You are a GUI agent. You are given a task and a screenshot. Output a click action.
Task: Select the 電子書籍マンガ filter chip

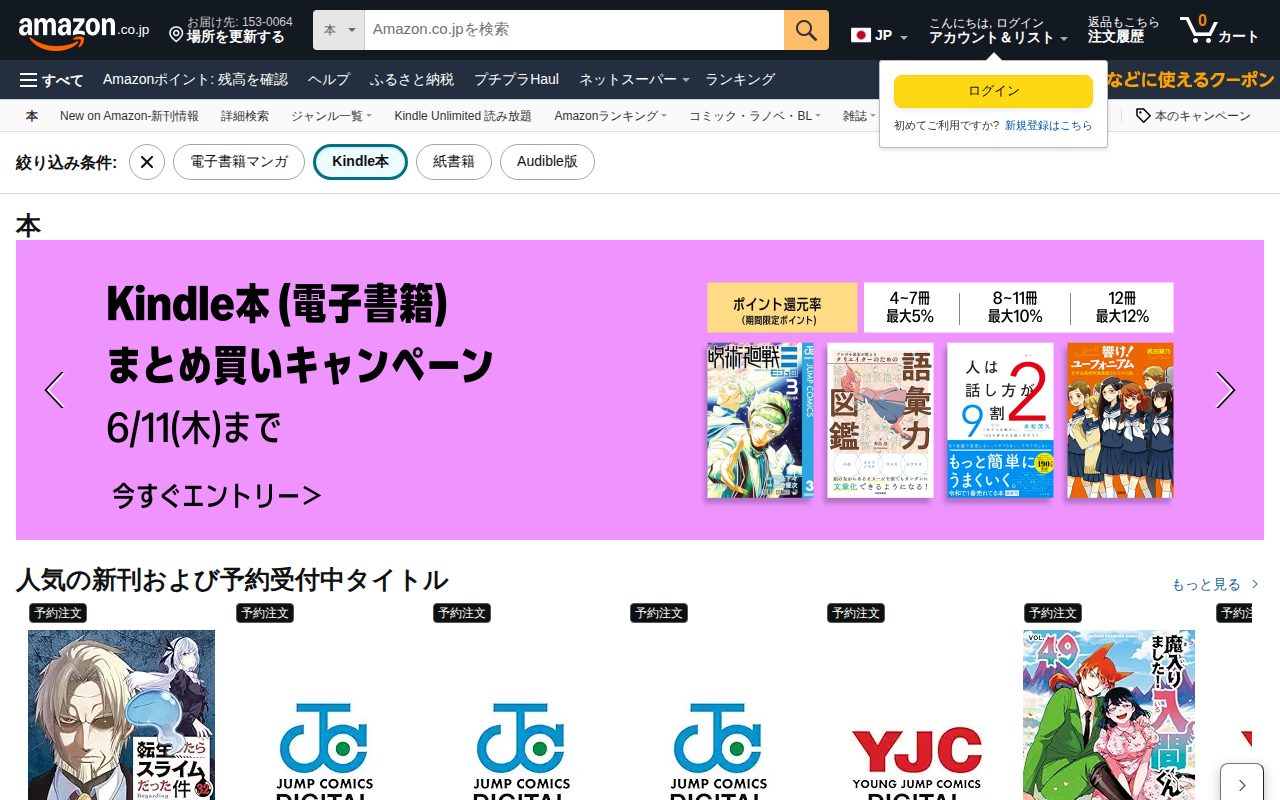coord(239,162)
